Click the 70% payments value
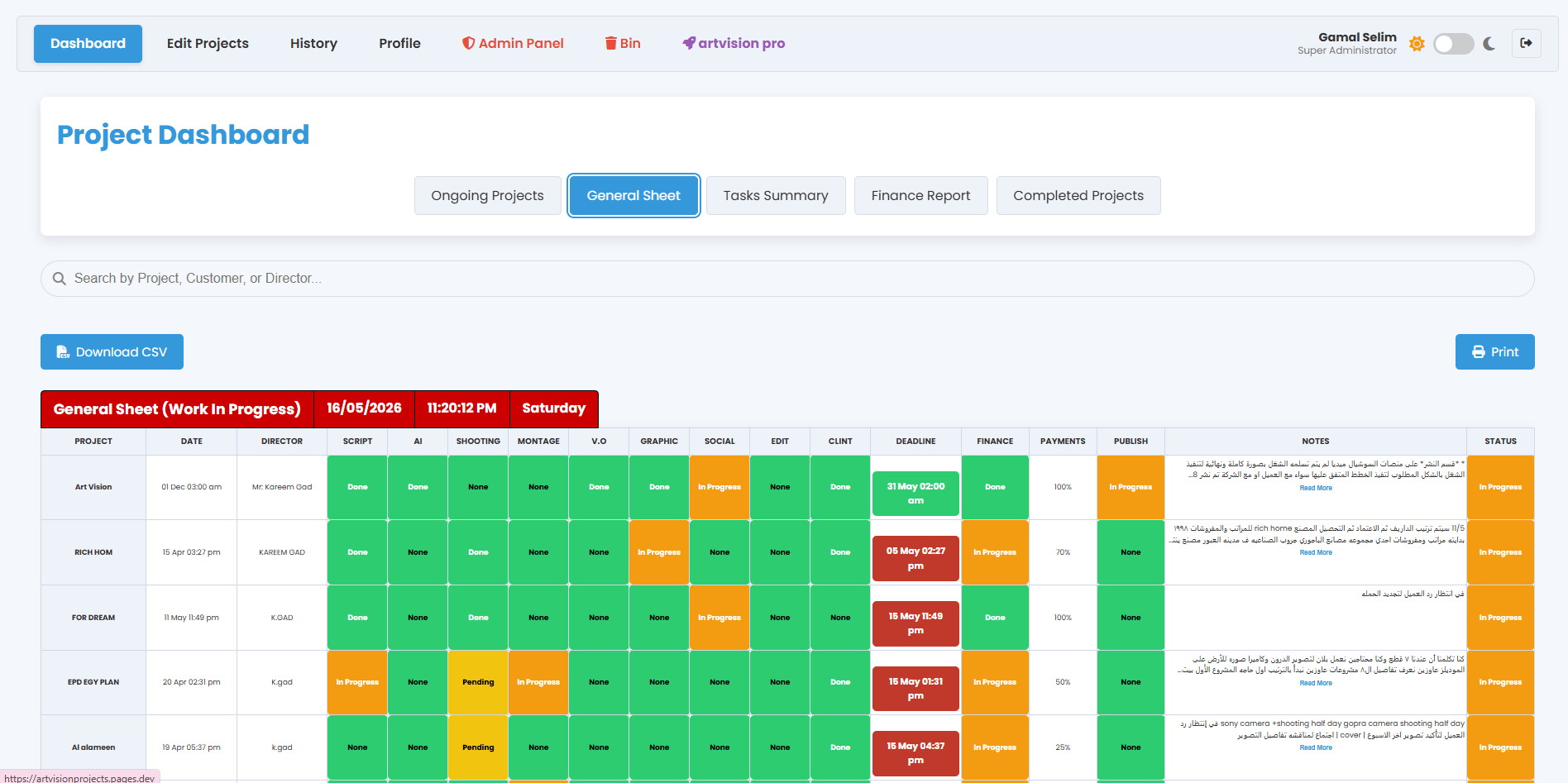1568x783 pixels. pyautogui.click(x=1063, y=552)
